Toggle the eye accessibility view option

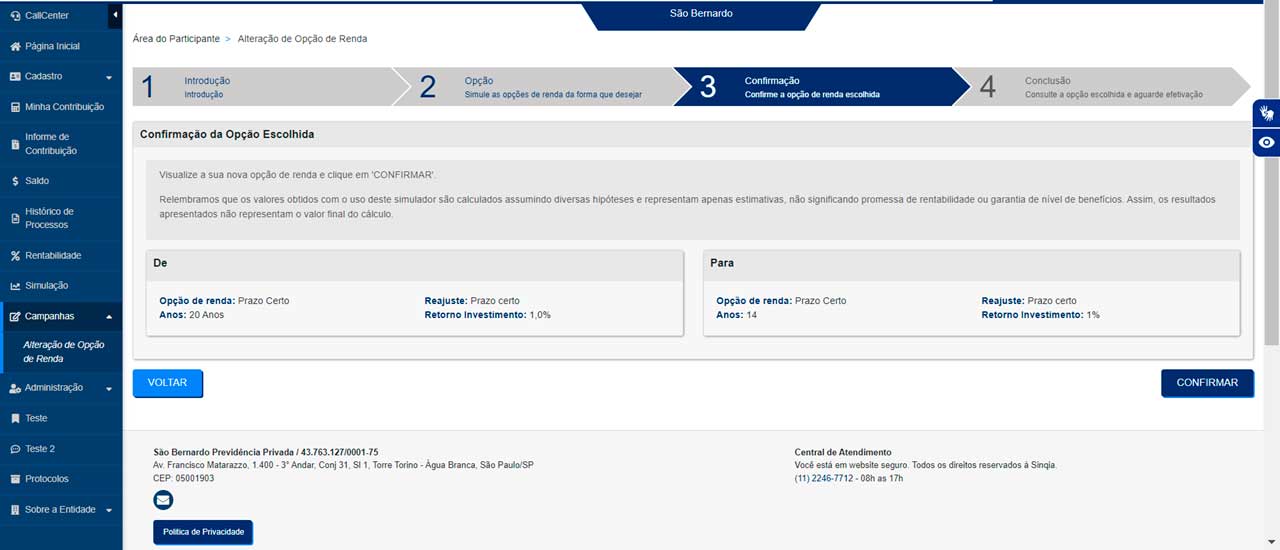click(1267, 143)
